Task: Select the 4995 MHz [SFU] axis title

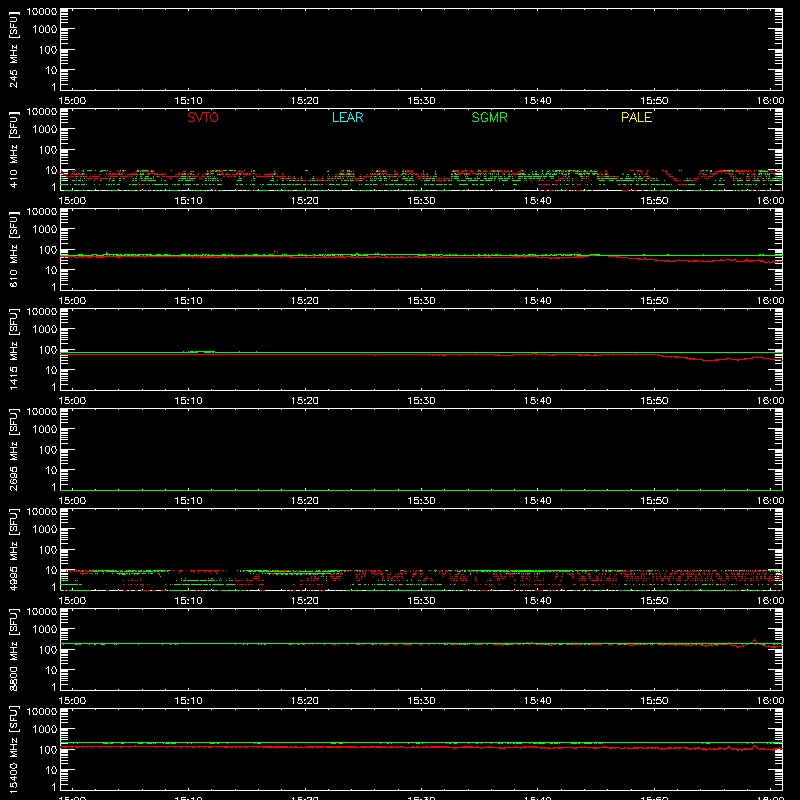Action: point(13,549)
